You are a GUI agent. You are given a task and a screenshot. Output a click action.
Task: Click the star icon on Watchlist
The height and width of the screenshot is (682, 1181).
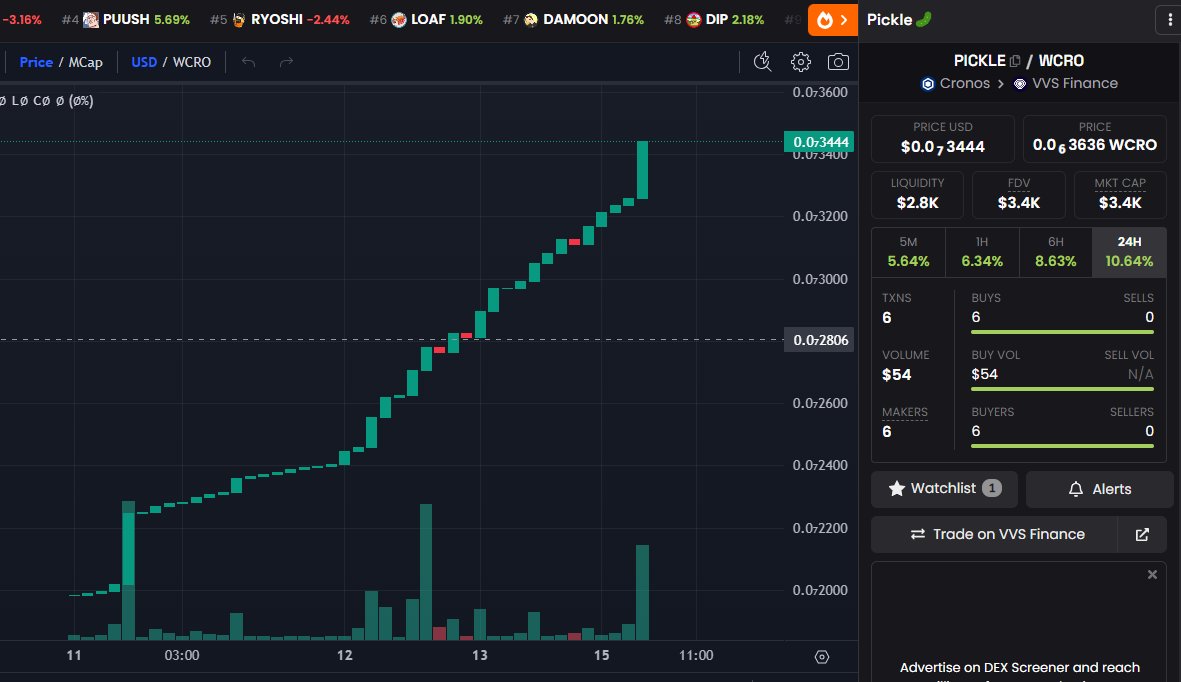896,488
